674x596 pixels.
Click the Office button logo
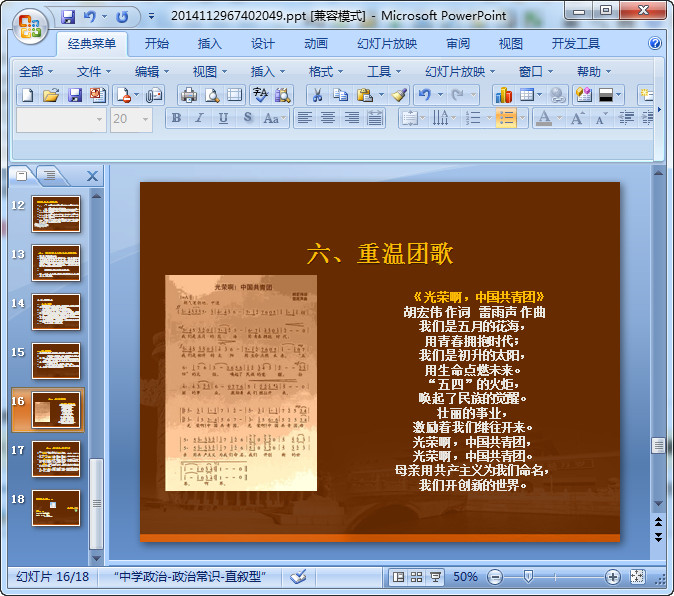point(29,27)
